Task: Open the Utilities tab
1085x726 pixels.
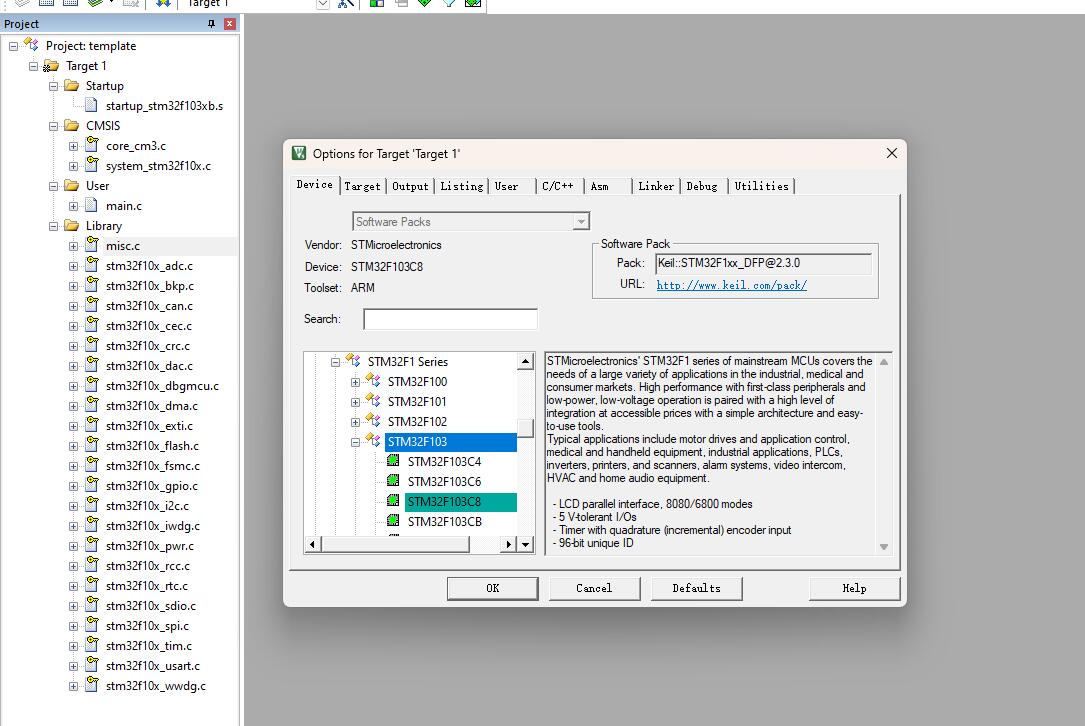Action: point(761,186)
